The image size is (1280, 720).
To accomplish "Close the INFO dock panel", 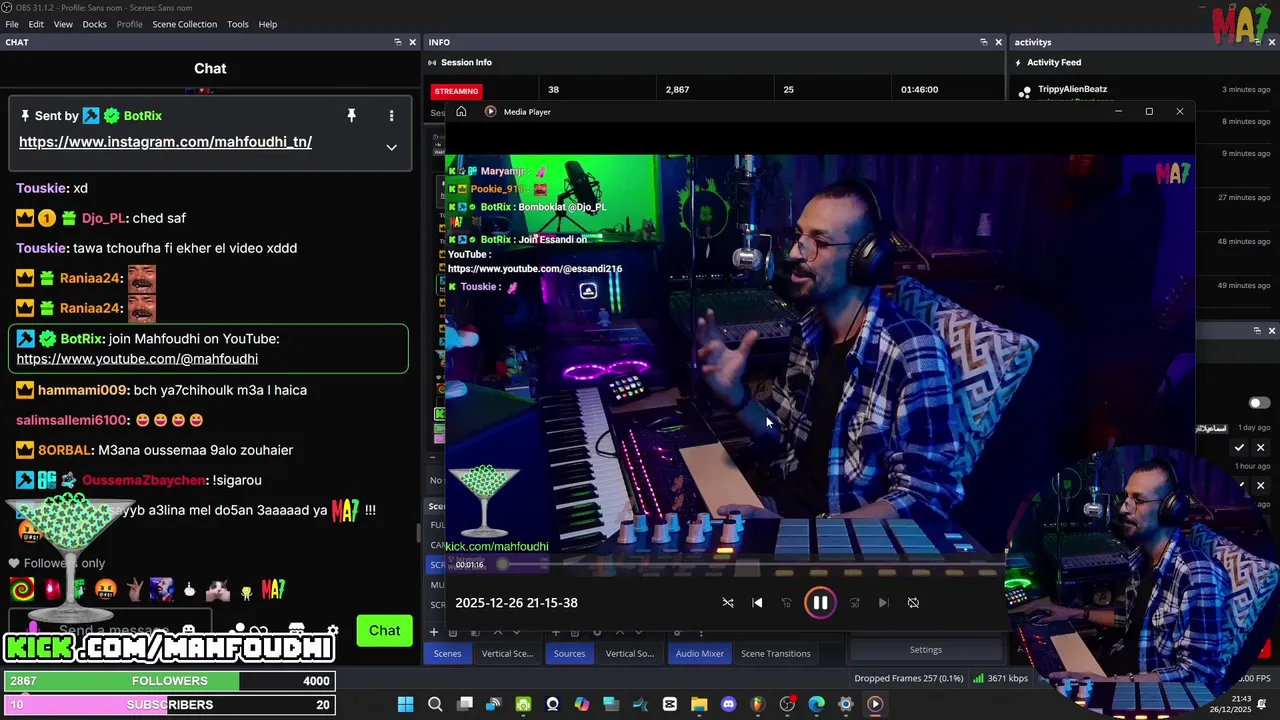I will 998,42.
